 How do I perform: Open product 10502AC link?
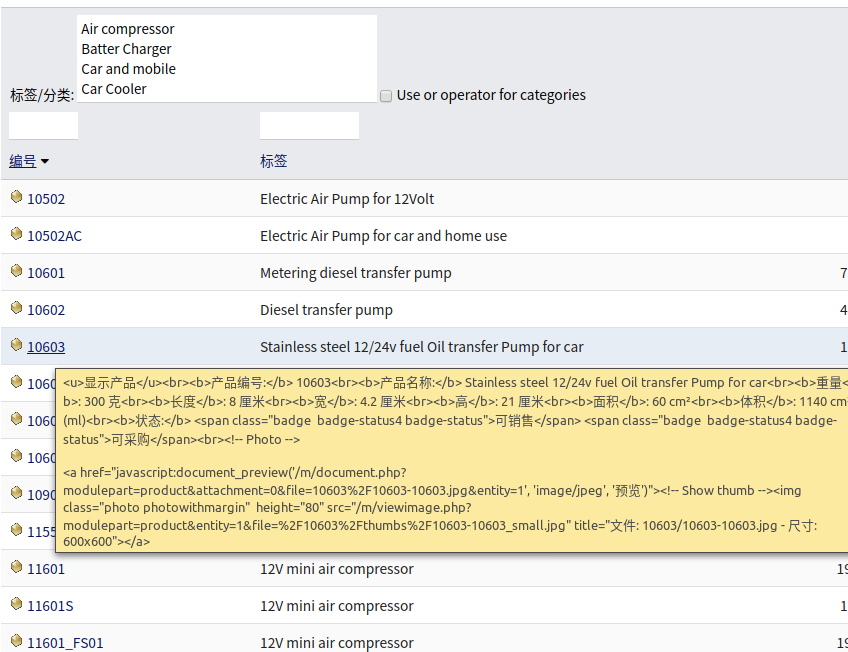tap(55, 236)
